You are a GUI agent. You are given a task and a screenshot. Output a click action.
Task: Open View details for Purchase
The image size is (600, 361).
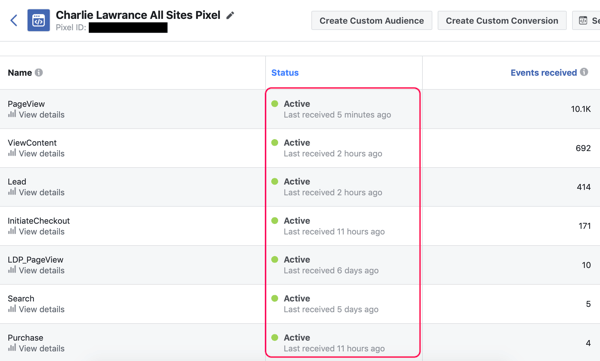(42, 348)
